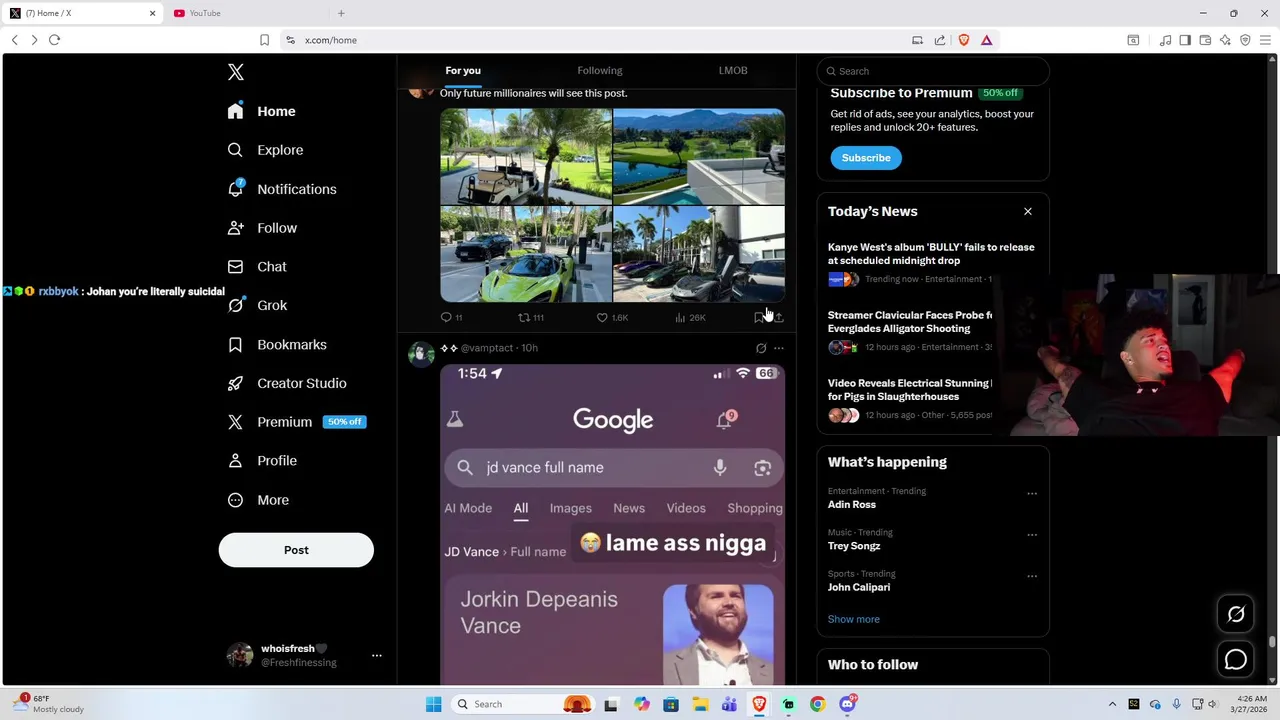Click the bookmark icon in the address bar
The image size is (1280, 720).
point(264,40)
